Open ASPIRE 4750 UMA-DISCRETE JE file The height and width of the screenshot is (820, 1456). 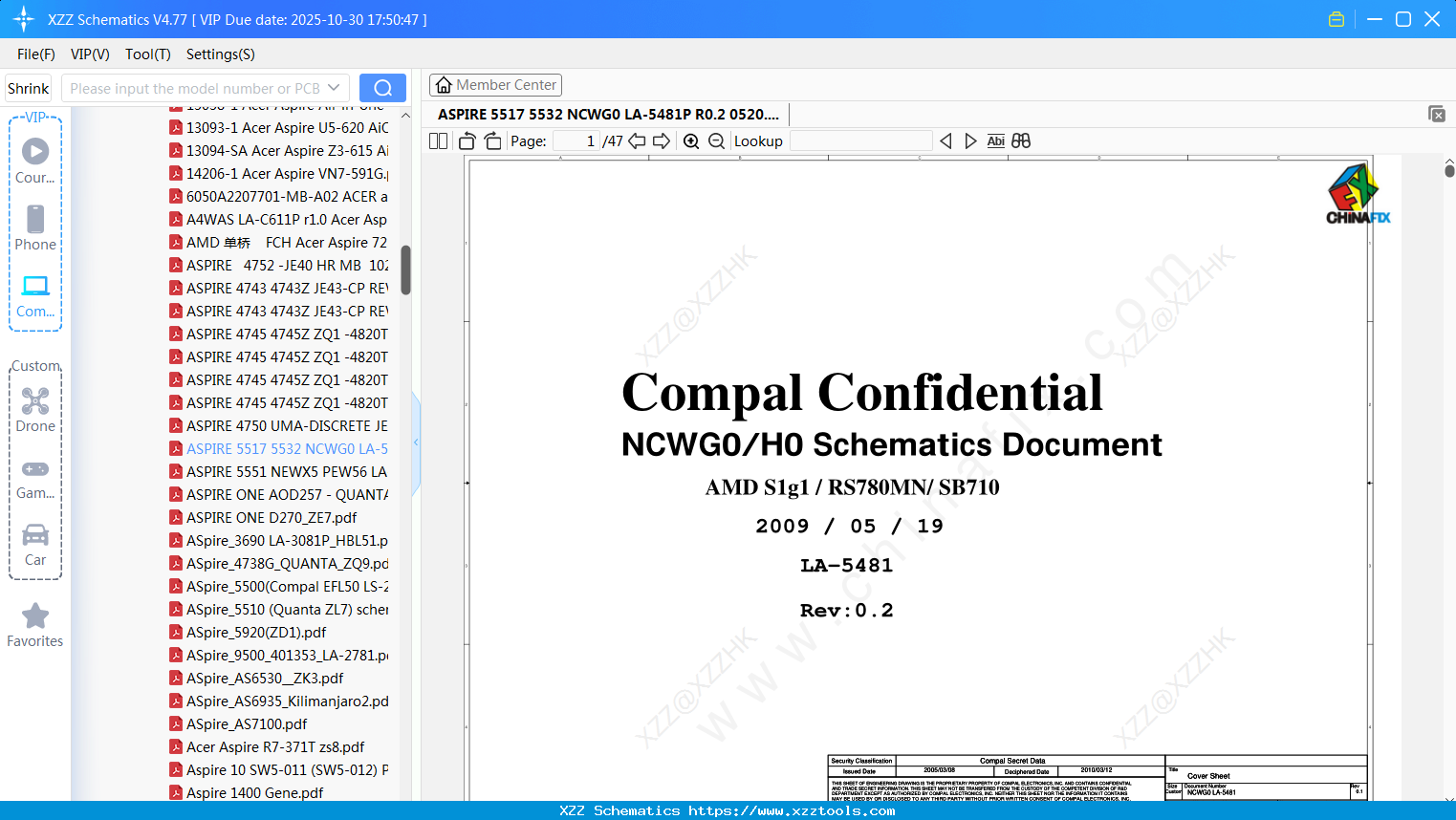point(279,425)
